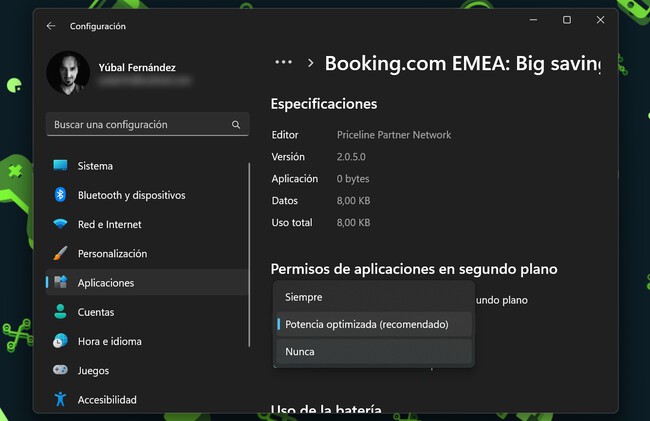Viewport: 650px width, 421px height.
Task: Click the Sistema monitor icon
Action: point(60,166)
